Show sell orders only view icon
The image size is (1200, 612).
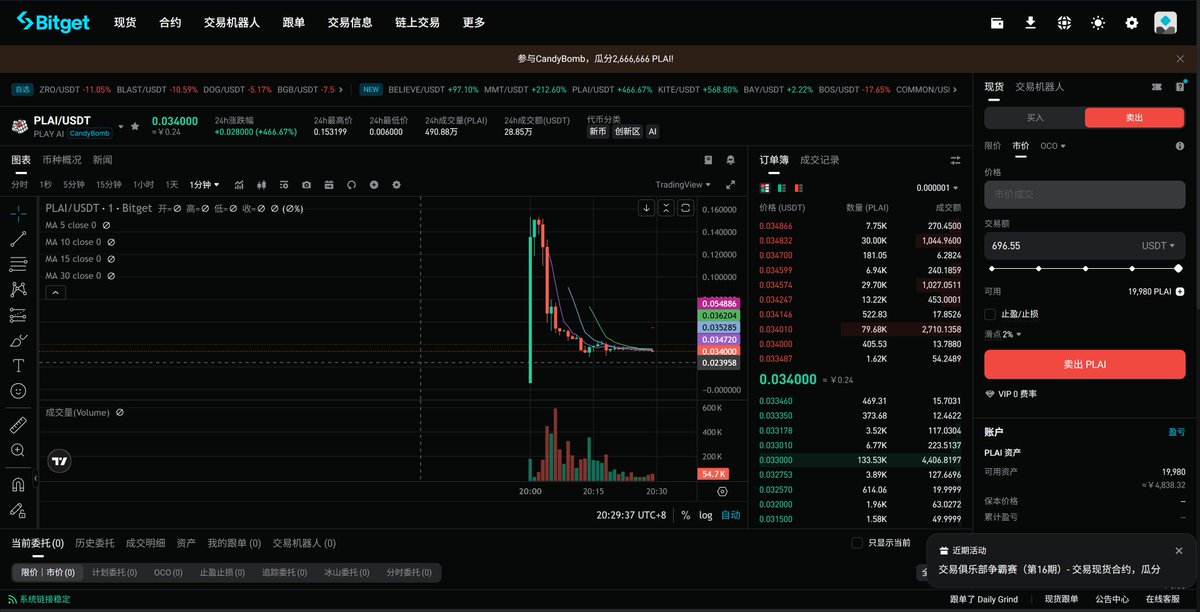coord(797,188)
